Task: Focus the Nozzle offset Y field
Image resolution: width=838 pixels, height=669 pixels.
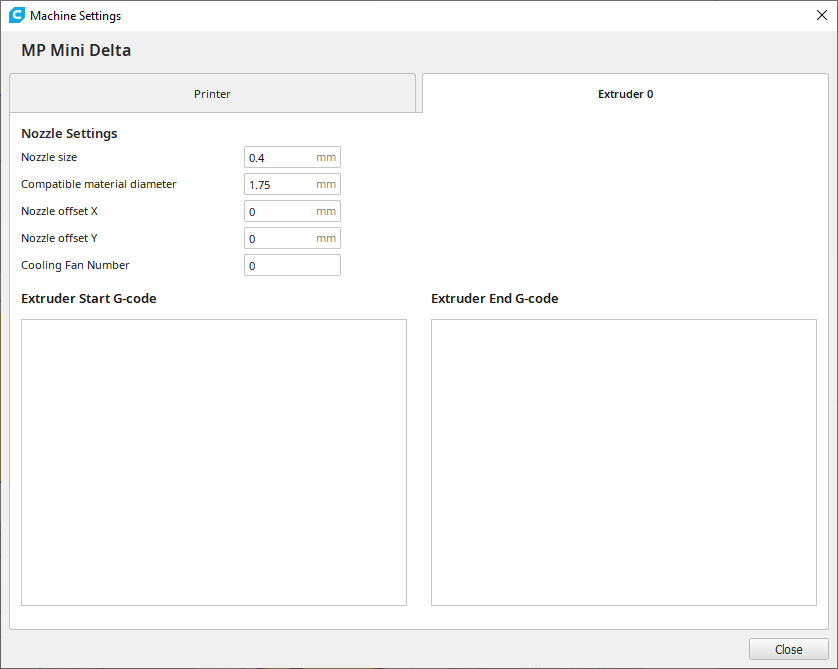Action: tap(292, 238)
